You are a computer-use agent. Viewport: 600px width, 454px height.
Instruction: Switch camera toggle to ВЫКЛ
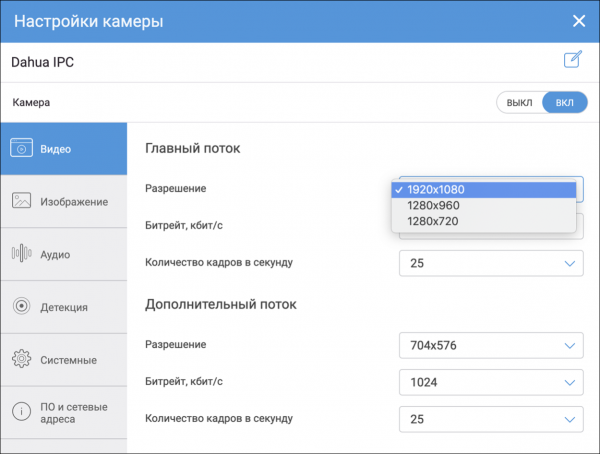(x=520, y=103)
